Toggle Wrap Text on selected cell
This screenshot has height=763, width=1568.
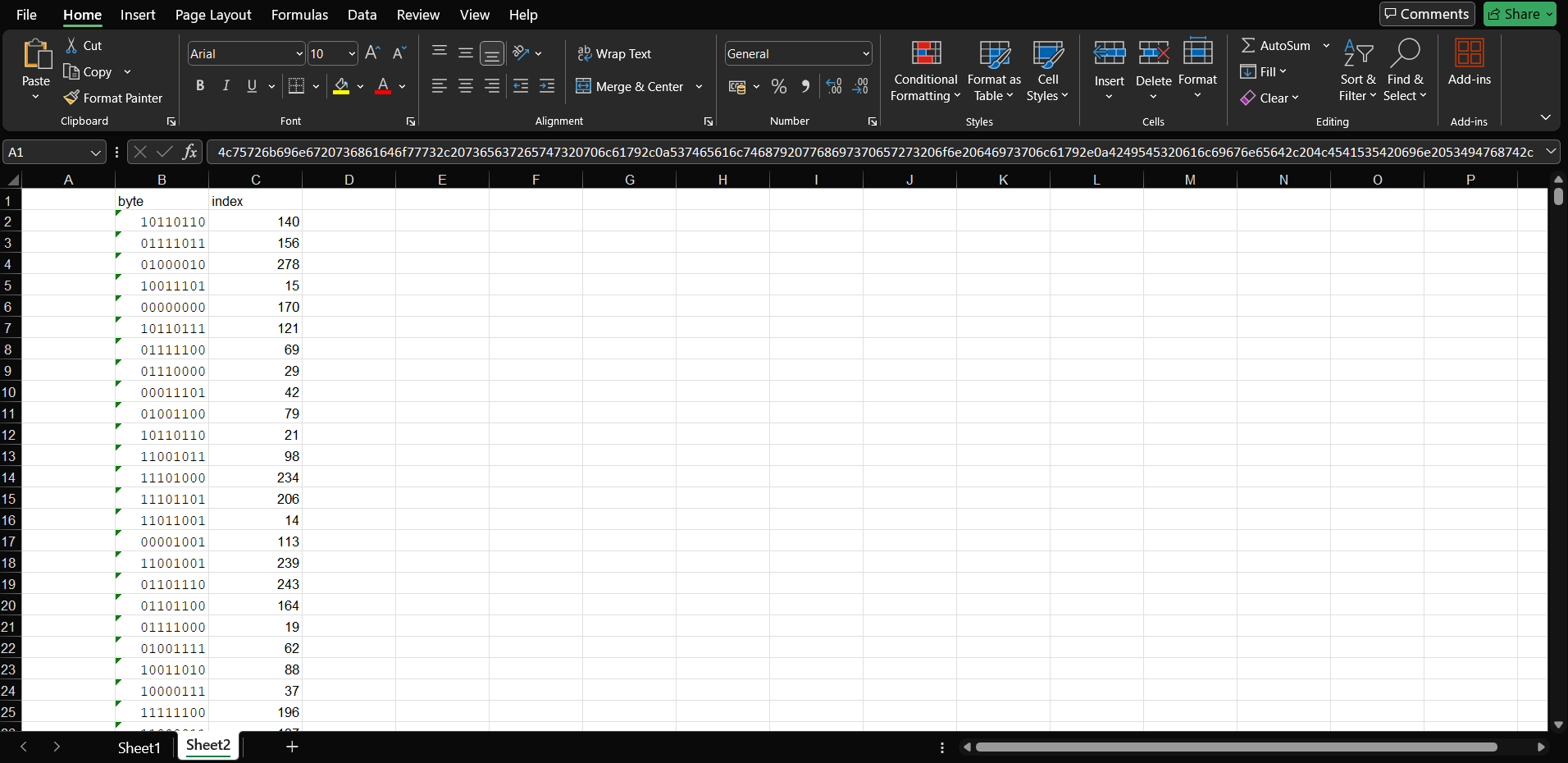click(x=614, y=53)
